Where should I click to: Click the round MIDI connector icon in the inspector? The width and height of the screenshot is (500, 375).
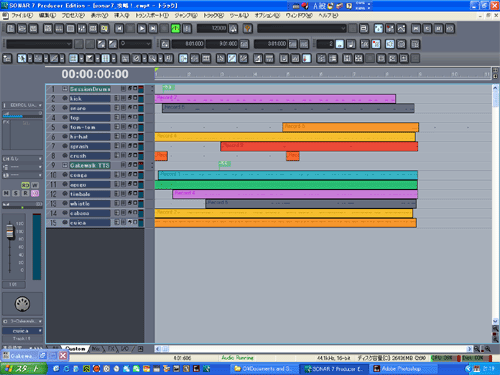(x=22, y=304)
